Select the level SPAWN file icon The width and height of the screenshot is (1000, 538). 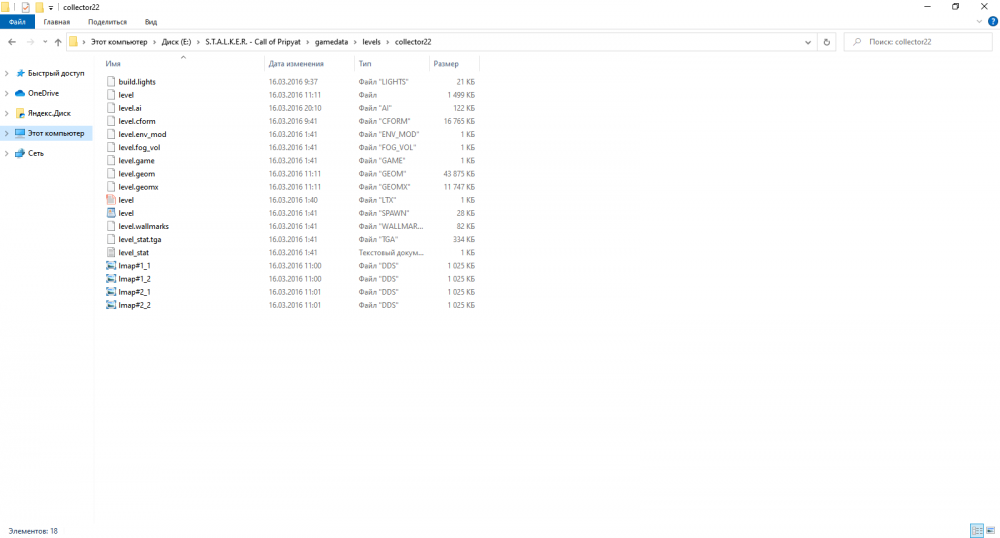[111, 213]
